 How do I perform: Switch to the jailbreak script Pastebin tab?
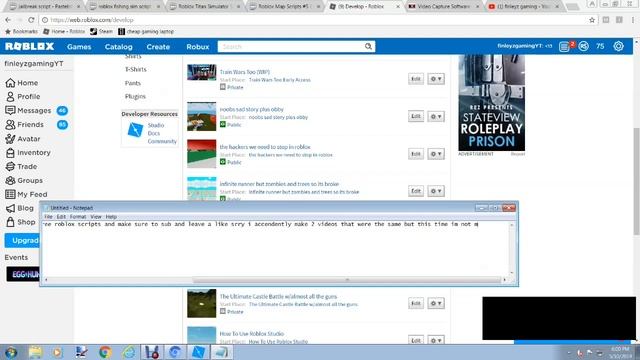45,7
